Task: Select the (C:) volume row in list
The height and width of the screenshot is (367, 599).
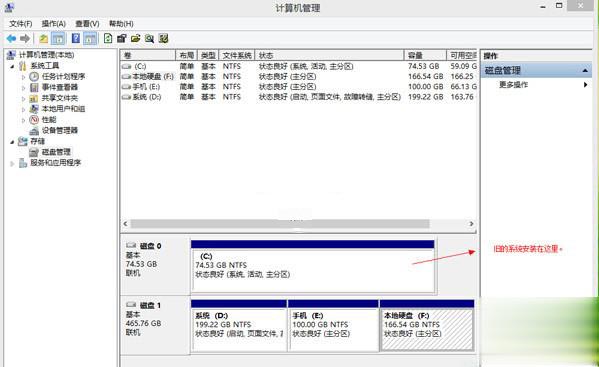Action: [298, 66]
